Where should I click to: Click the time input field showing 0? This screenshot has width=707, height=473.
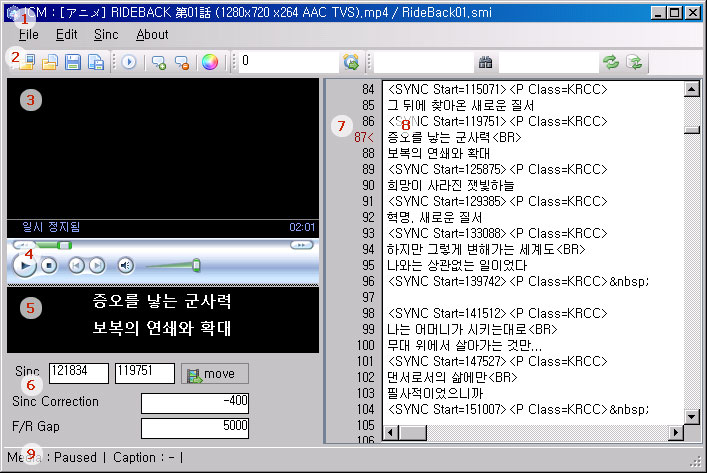pyautogui.click(x=289, y=61)
